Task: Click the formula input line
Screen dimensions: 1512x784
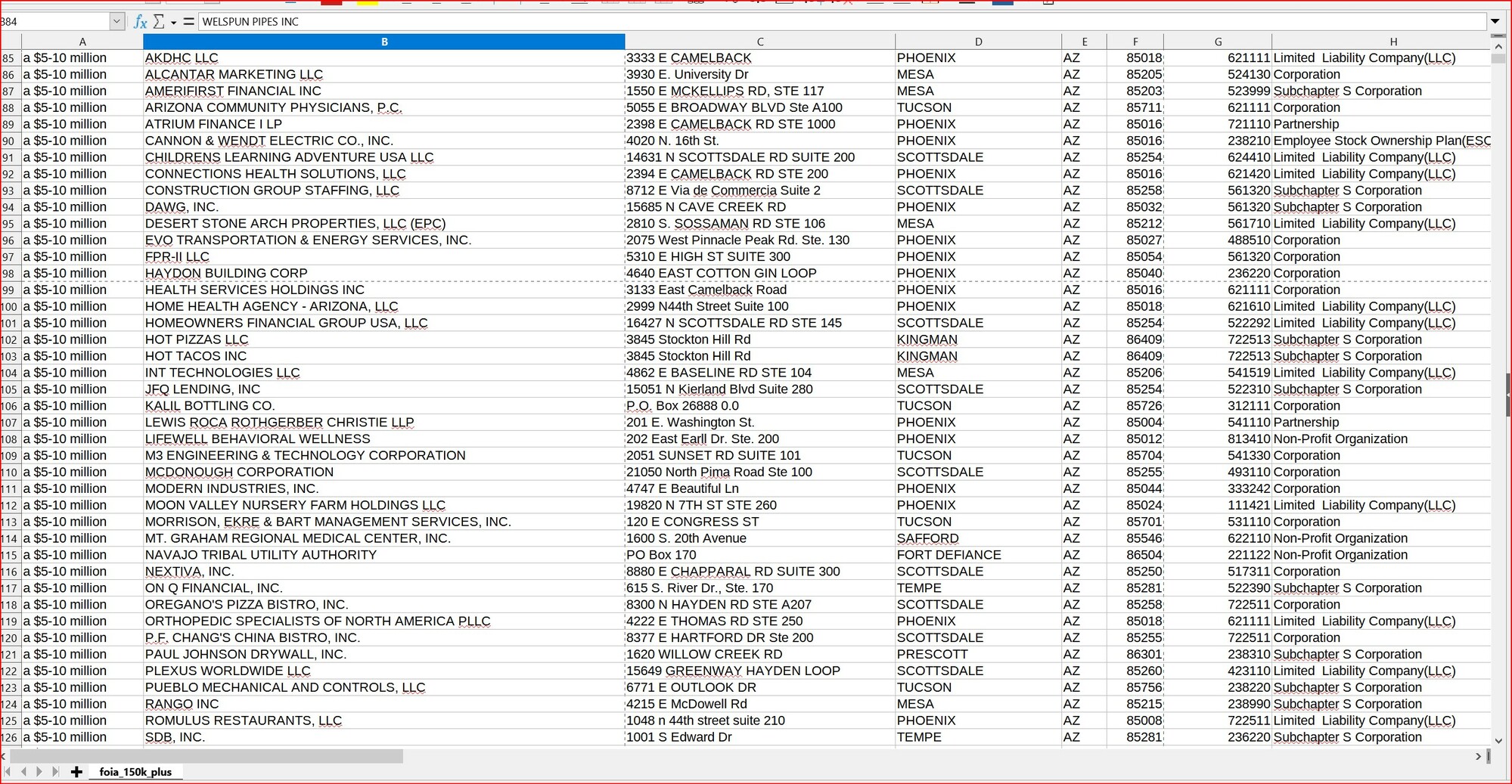Action: pyautogui.click(x=832, y=22)
